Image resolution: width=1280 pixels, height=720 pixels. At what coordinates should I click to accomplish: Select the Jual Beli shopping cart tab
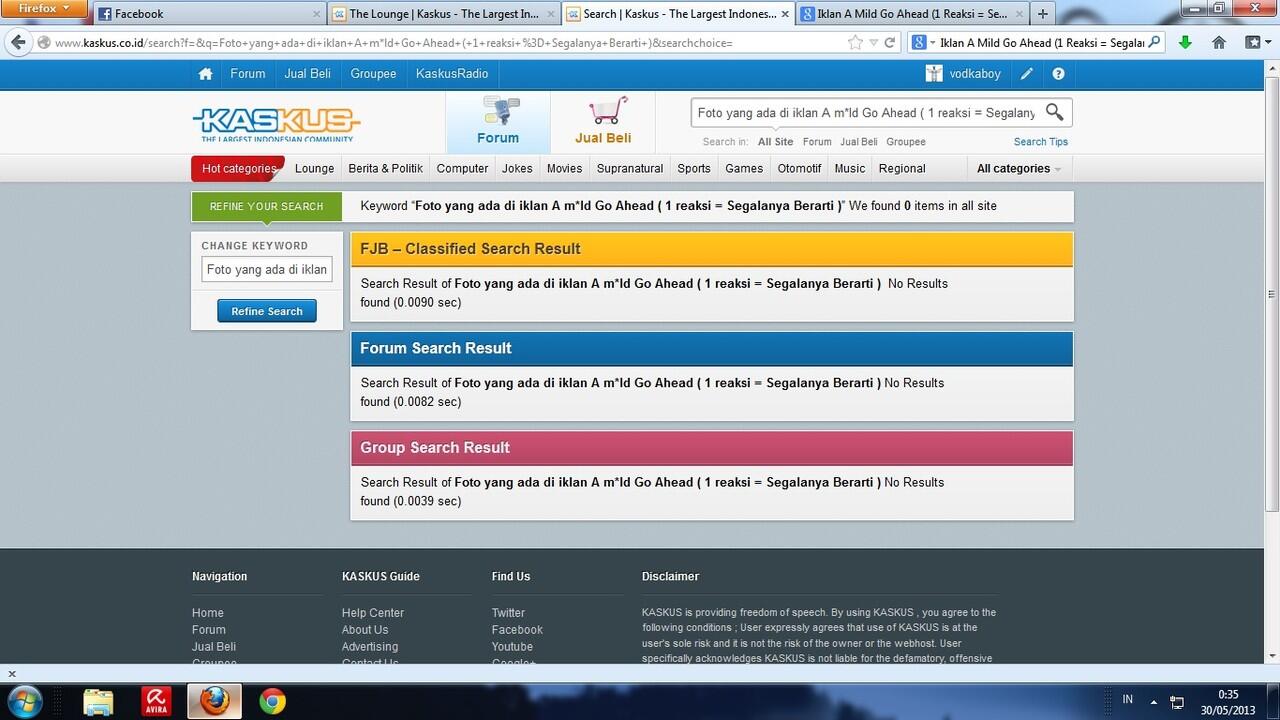tap(603, 122)
